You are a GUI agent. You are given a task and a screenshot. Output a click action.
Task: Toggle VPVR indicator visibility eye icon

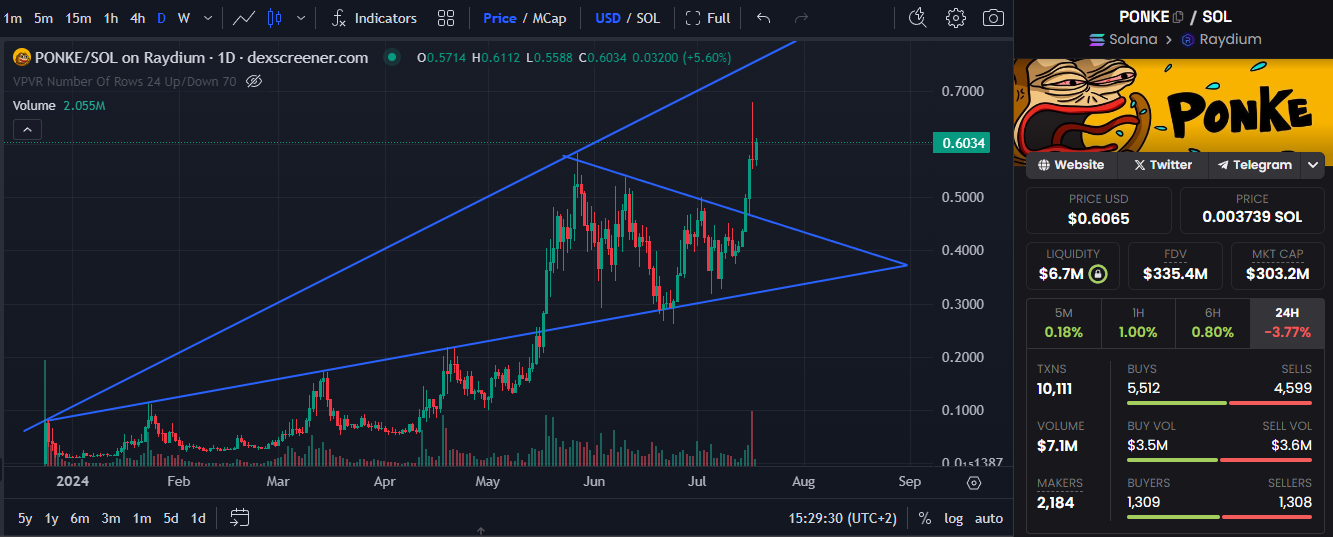tap(254, 81)
